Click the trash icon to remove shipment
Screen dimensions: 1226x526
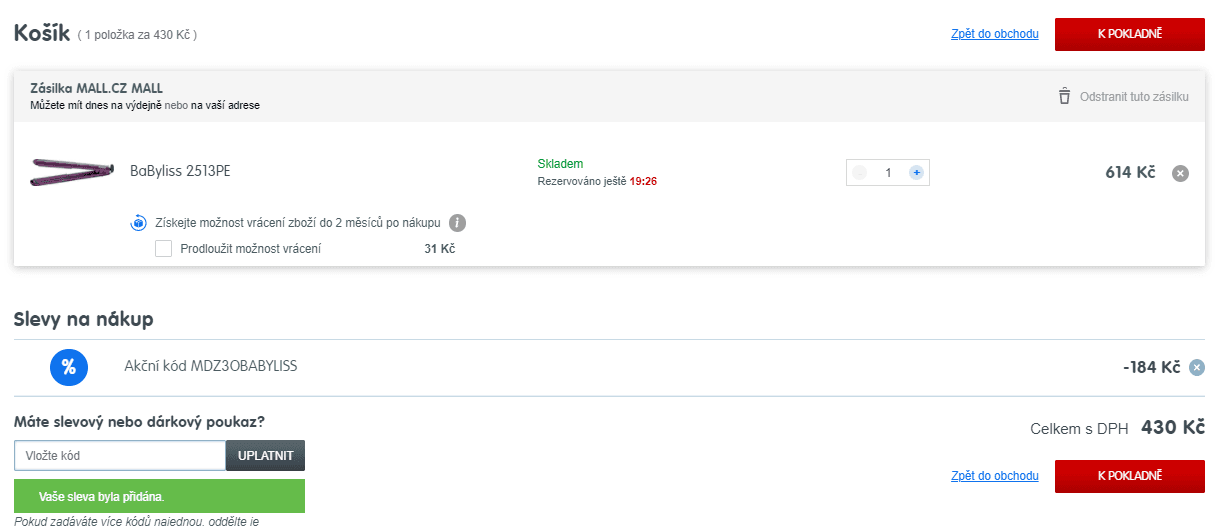point(1064,97)
